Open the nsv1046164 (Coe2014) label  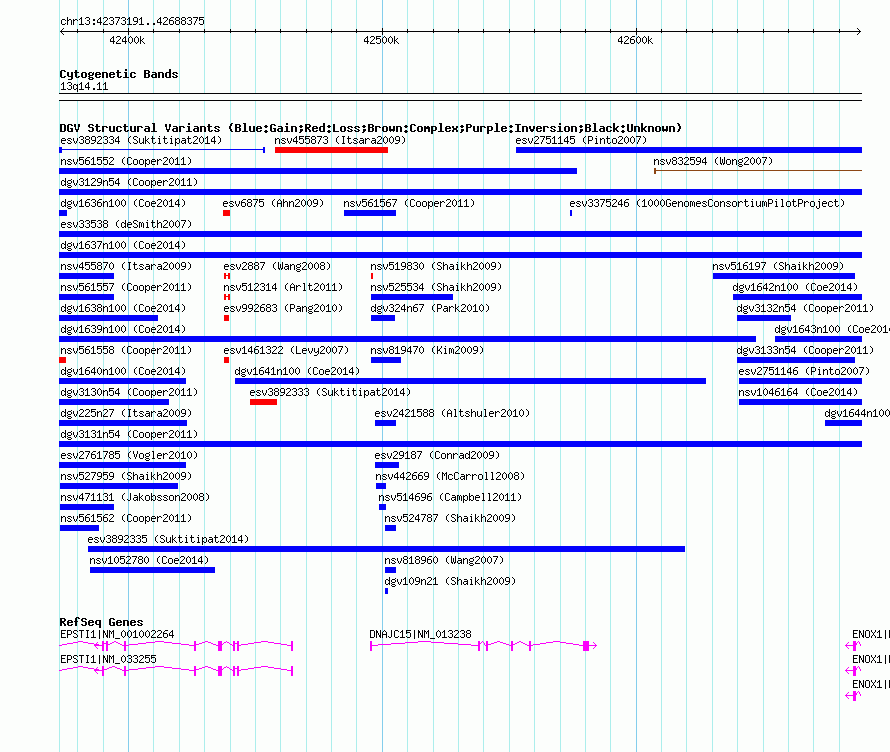(797, 392)
